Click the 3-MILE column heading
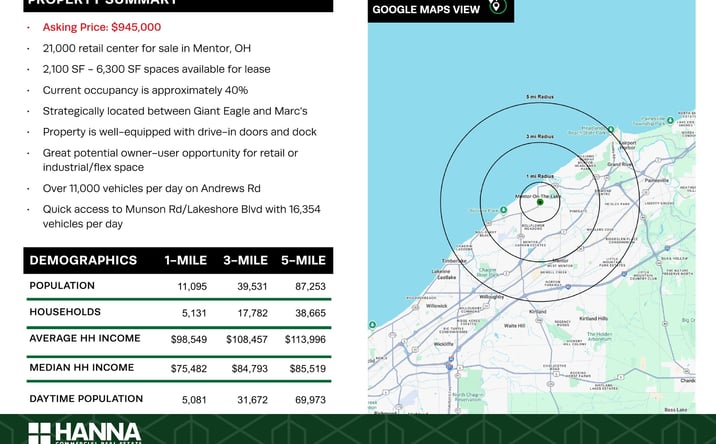The image size is (716, 444). pos(245,260)
